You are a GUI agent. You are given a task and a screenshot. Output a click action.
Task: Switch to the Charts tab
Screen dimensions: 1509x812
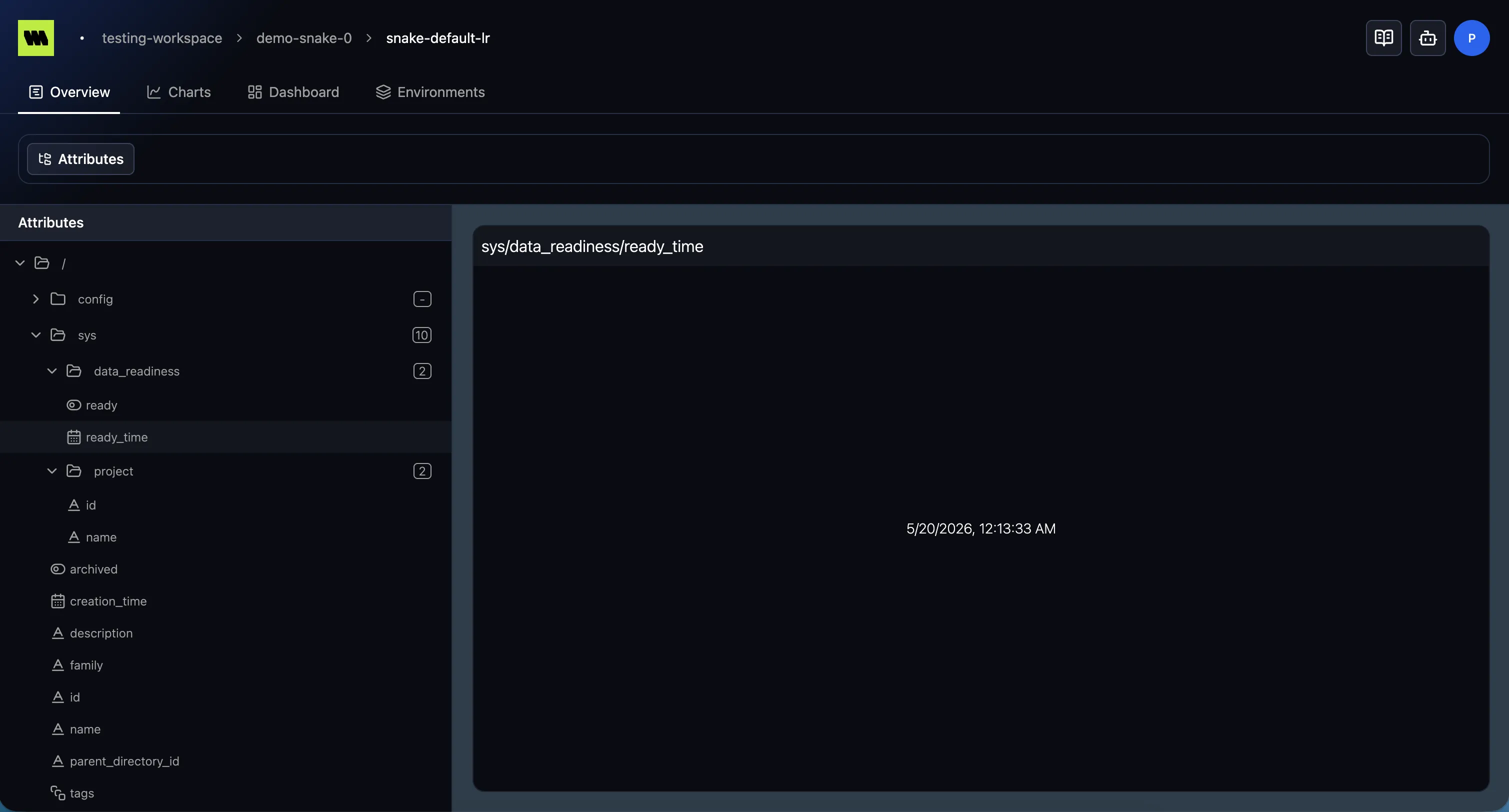point(178,92)
